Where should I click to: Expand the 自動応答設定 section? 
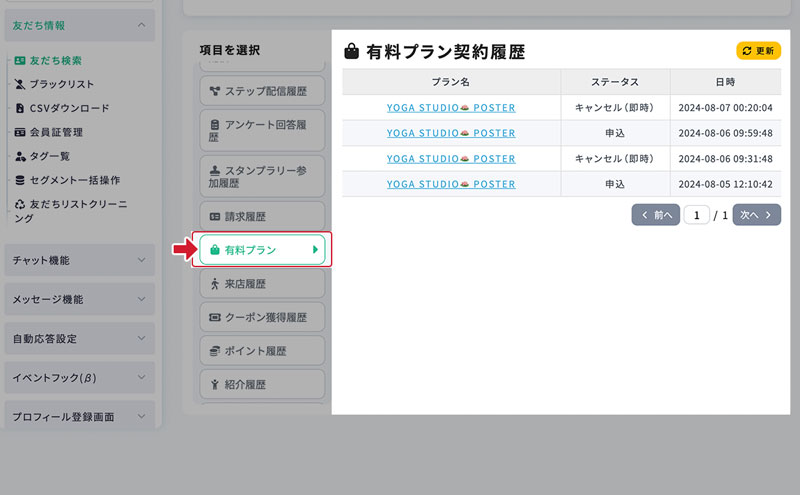pyautogui.click(x=141, y=338)
